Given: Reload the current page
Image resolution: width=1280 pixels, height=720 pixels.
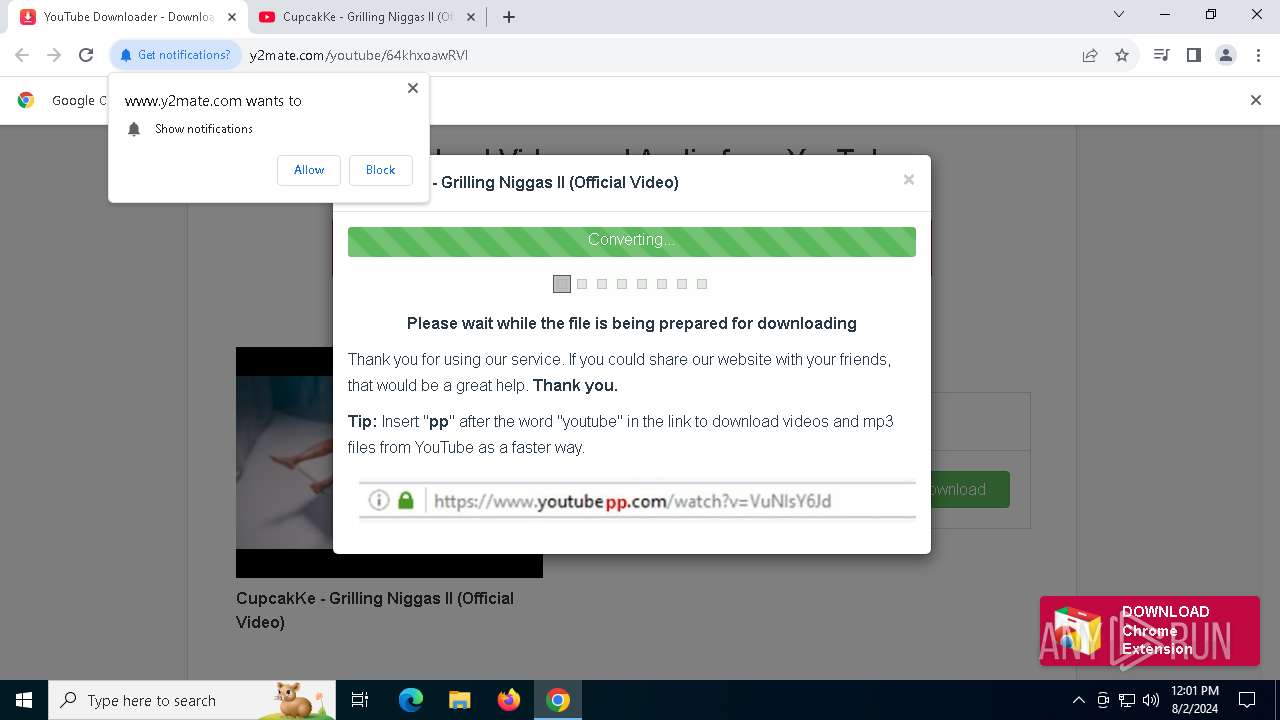Looking at the screenshot, I should 86,55.
